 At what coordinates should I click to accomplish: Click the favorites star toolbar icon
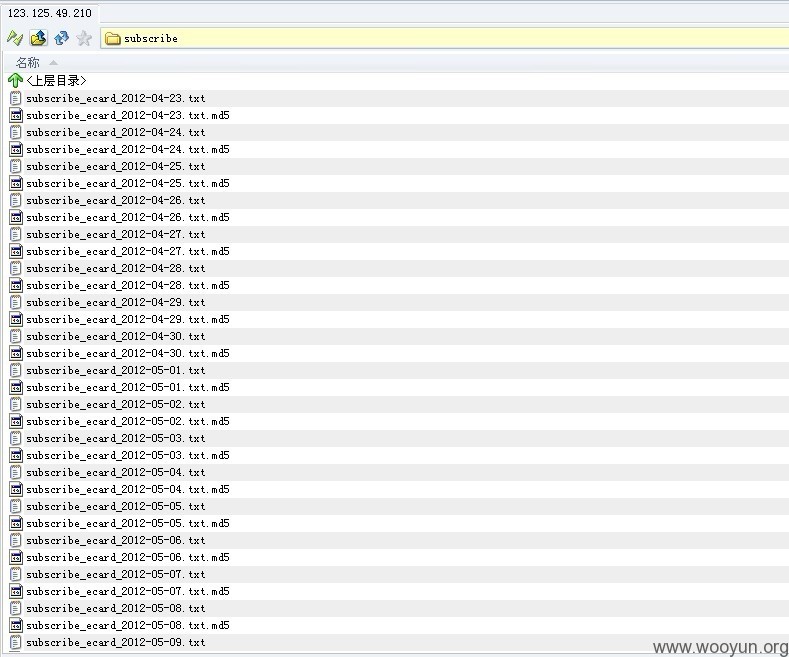(x=84, y=38)
